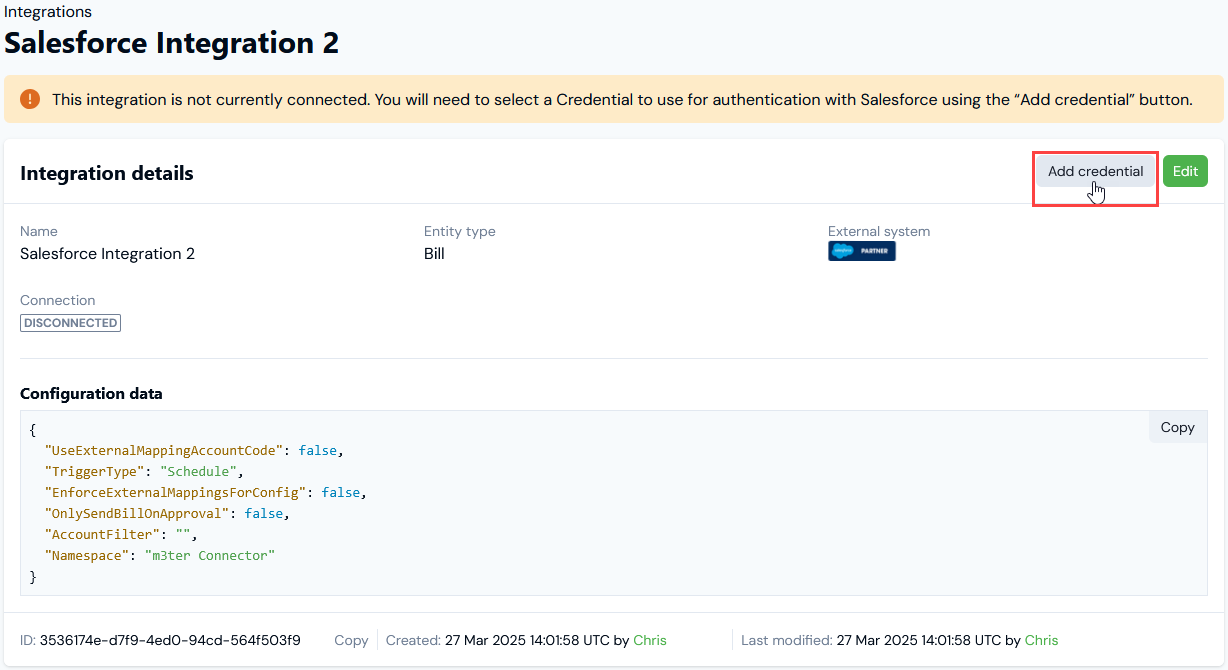The height and width of the screenshot is (670, 1228).
Task: Copy the integration ID
Action: tap(351, 640)
